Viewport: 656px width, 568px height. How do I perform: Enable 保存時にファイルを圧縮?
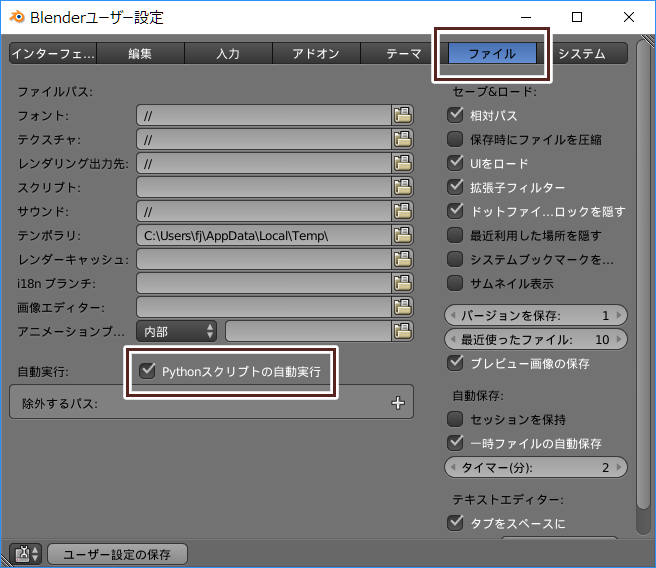click(x=455, y=139)
